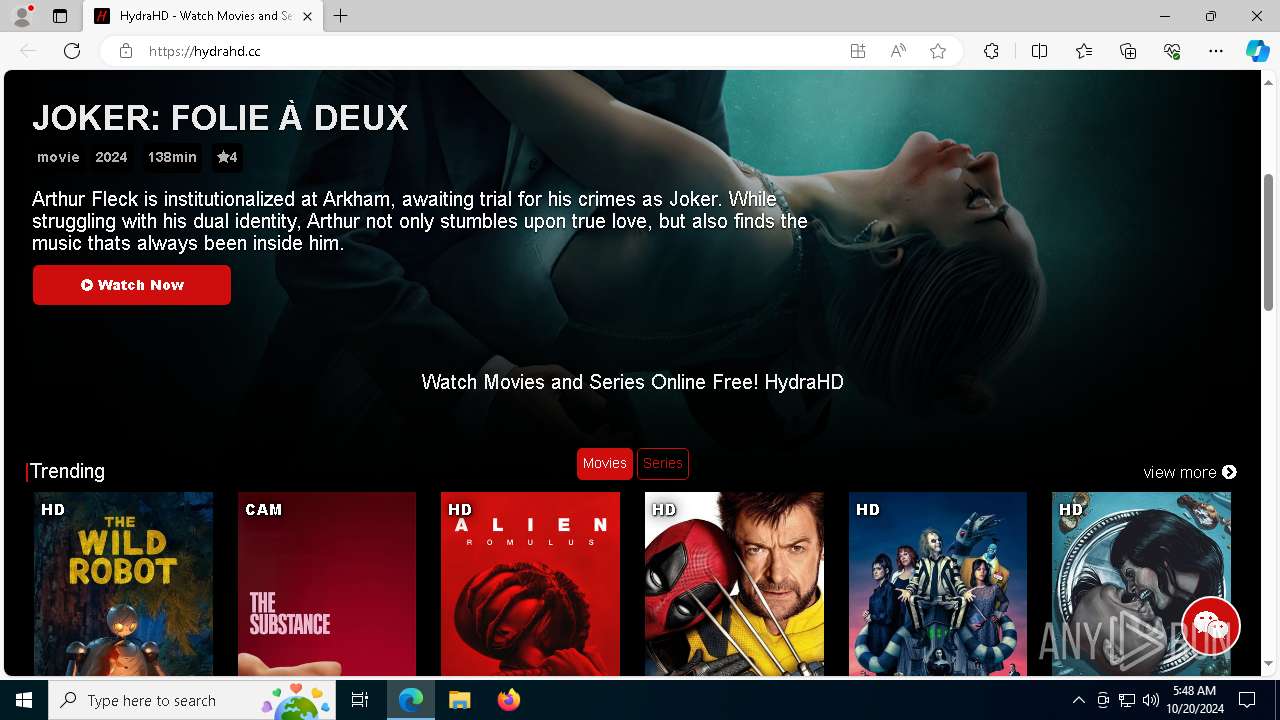Click the 2024 year tag
1280x720 pixels.
tap(111, 157)
